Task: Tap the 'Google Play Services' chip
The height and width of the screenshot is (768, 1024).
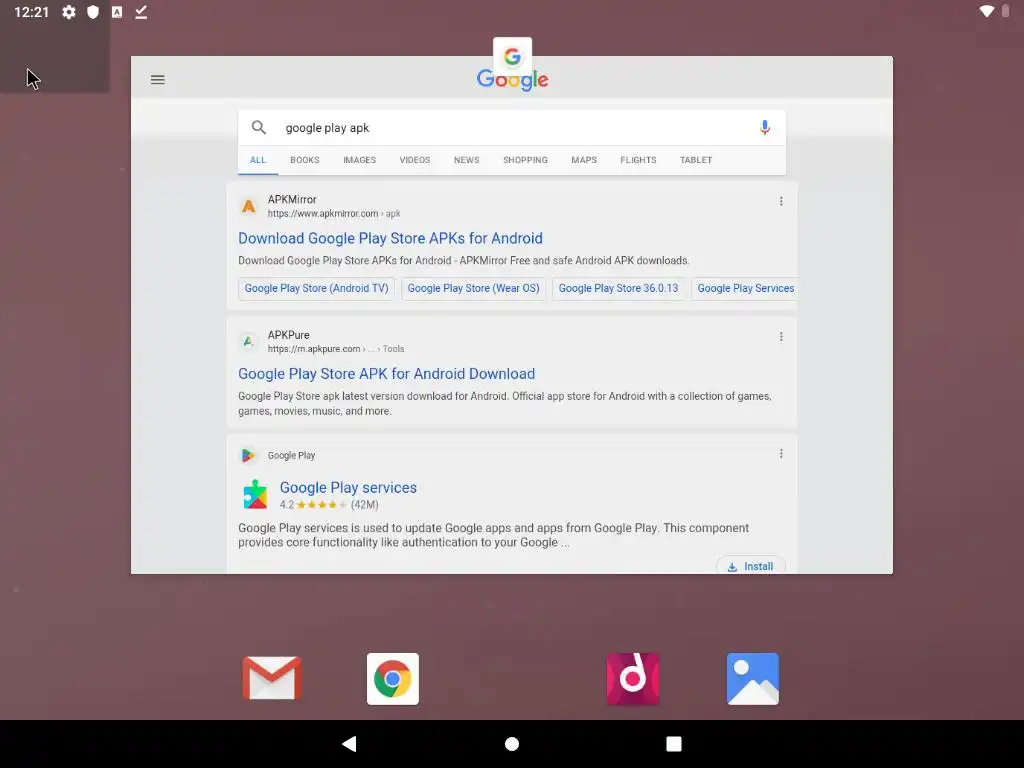Action: pos(745,288)
